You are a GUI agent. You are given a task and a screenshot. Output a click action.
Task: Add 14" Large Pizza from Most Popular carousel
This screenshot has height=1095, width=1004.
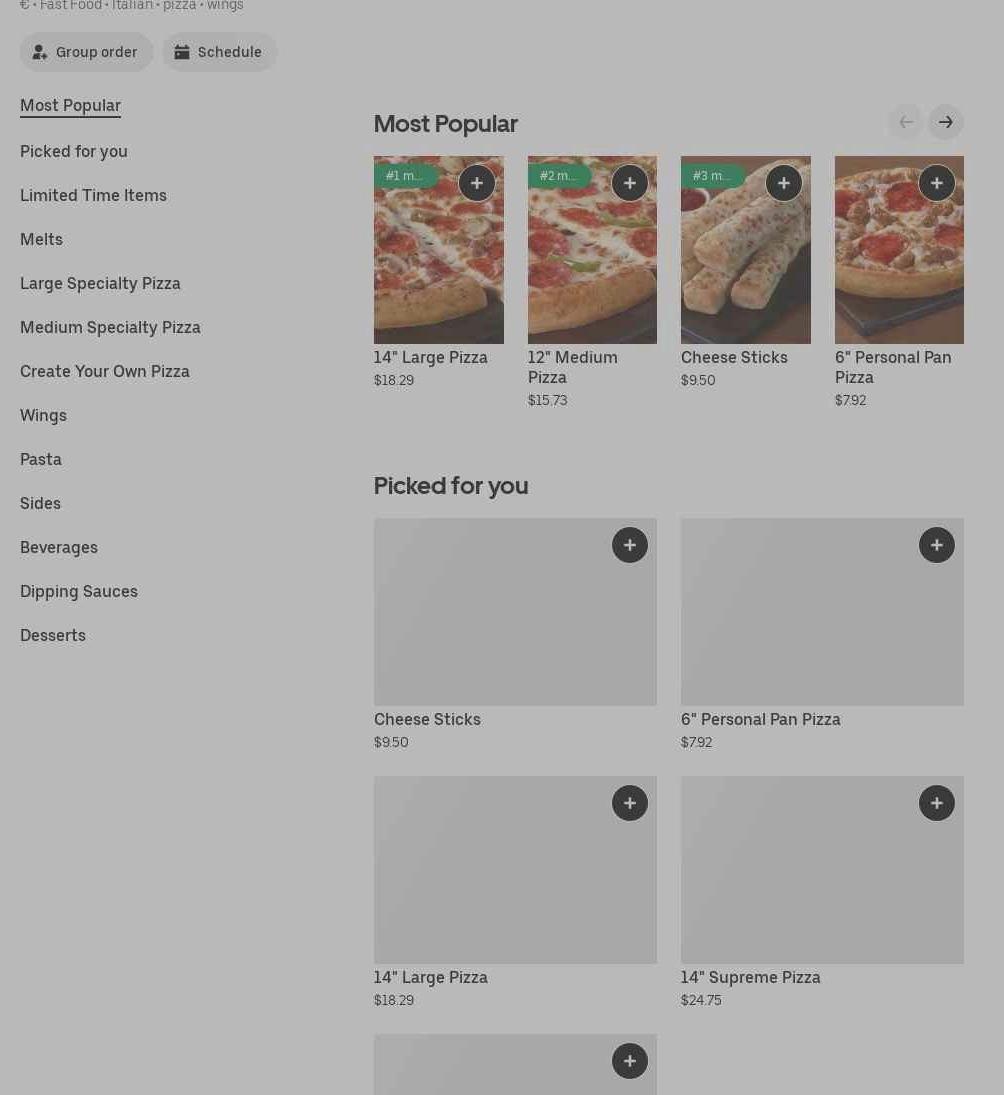click(x=477, y=183)
